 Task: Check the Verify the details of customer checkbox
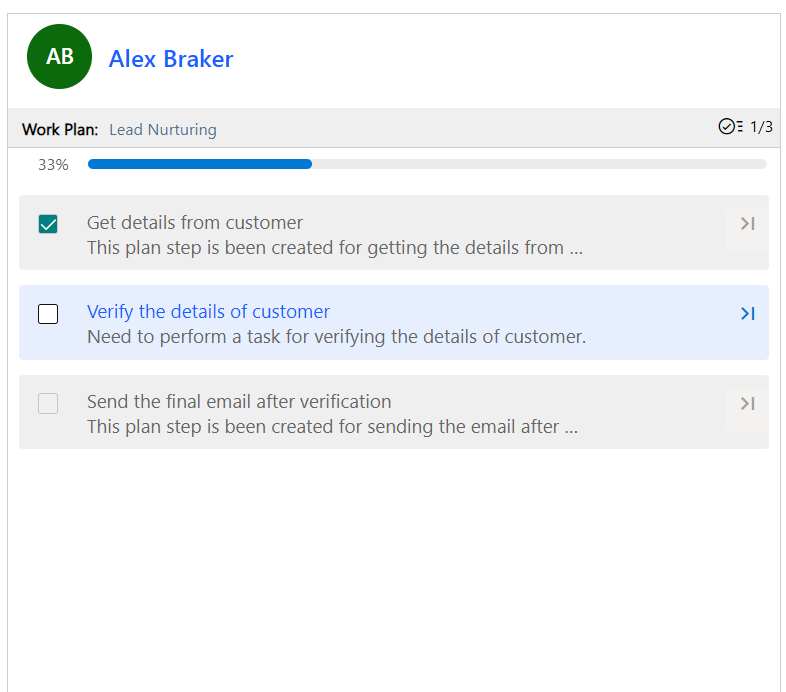48,314
